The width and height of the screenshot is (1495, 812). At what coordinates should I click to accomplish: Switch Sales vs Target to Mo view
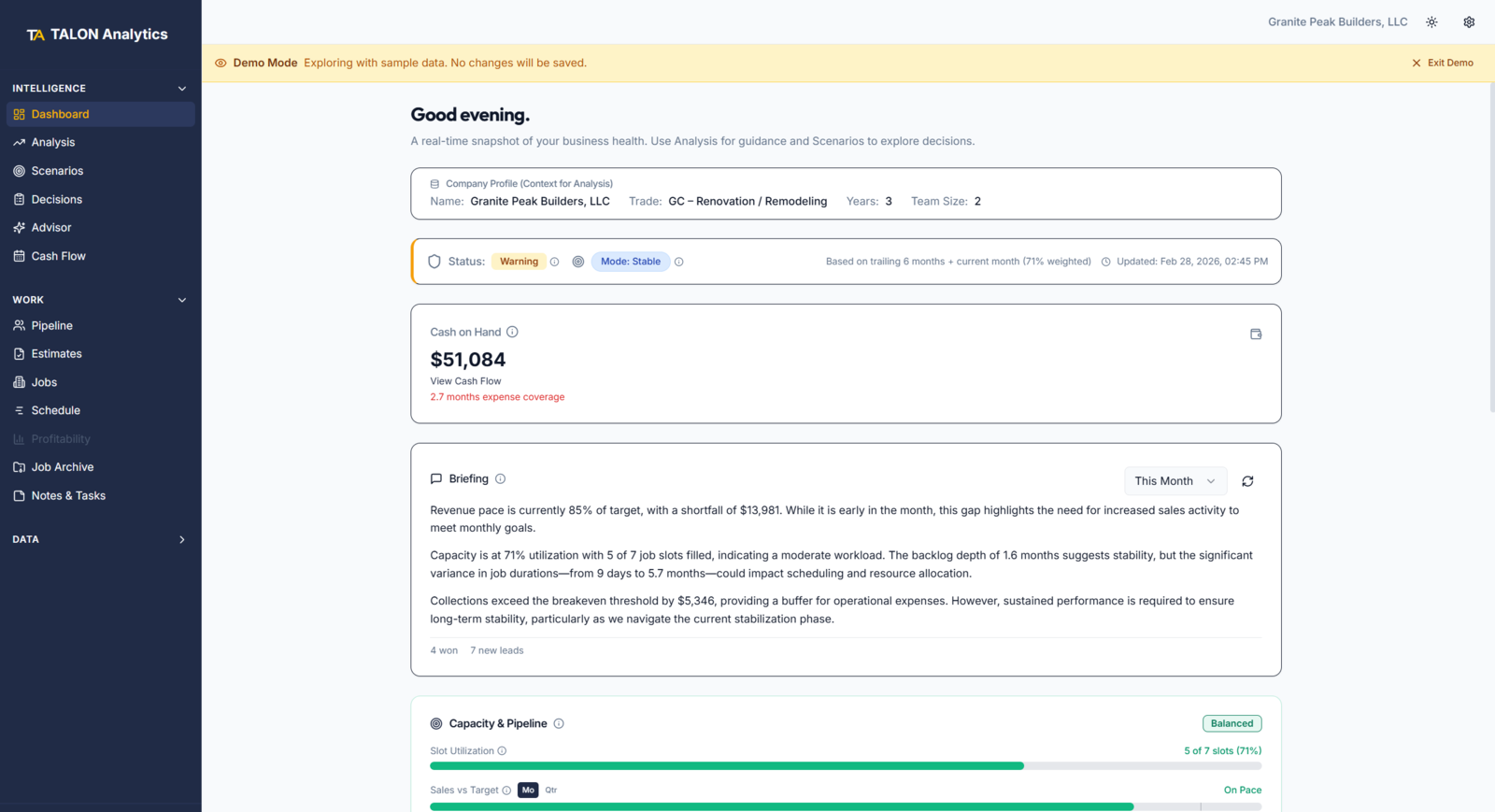528,791
